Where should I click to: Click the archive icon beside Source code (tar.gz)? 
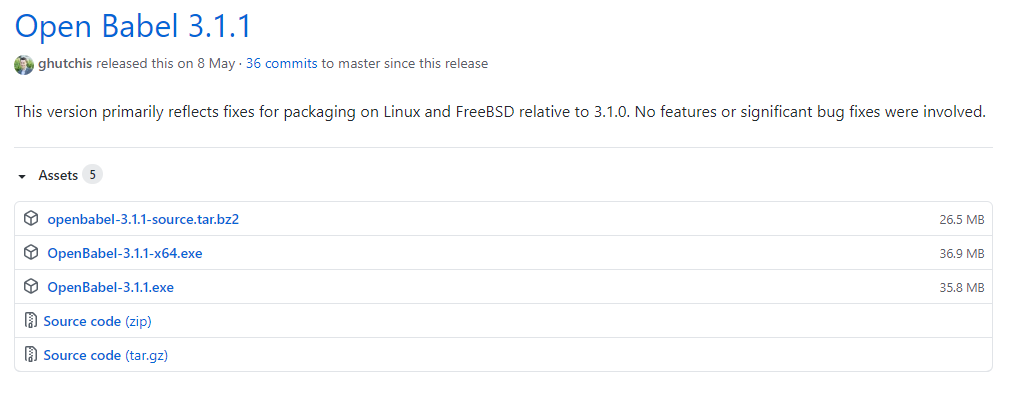click(30, 355)
